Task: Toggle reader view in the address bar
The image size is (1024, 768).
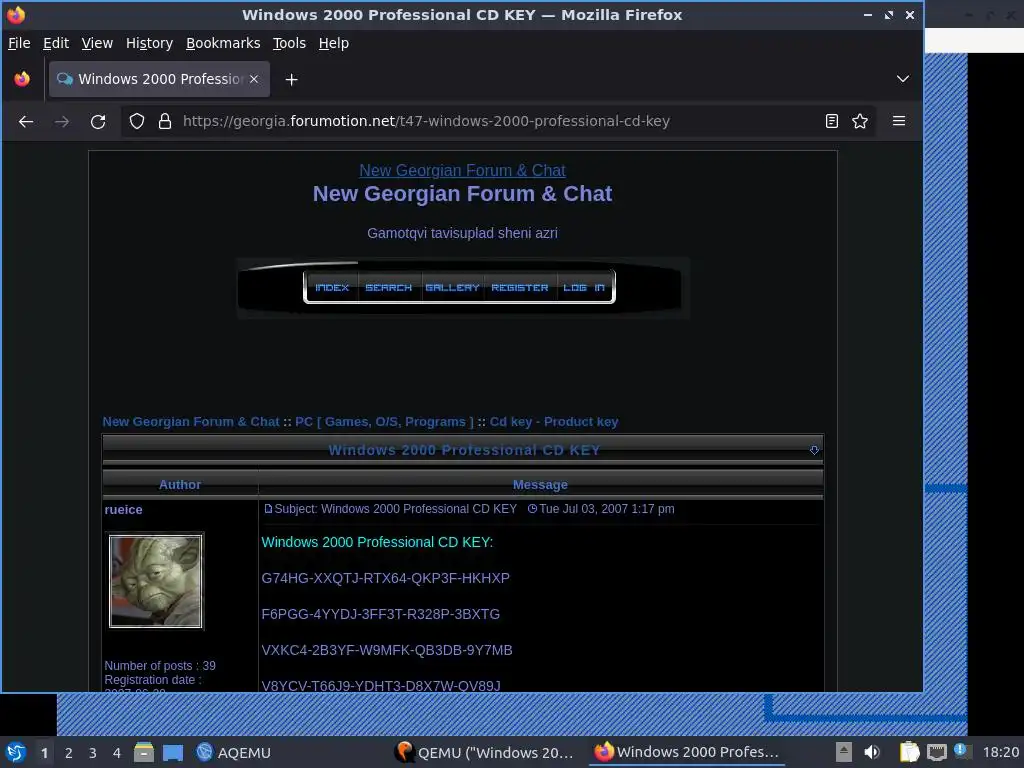Action: pyautogui.click(x=831, y=121)
